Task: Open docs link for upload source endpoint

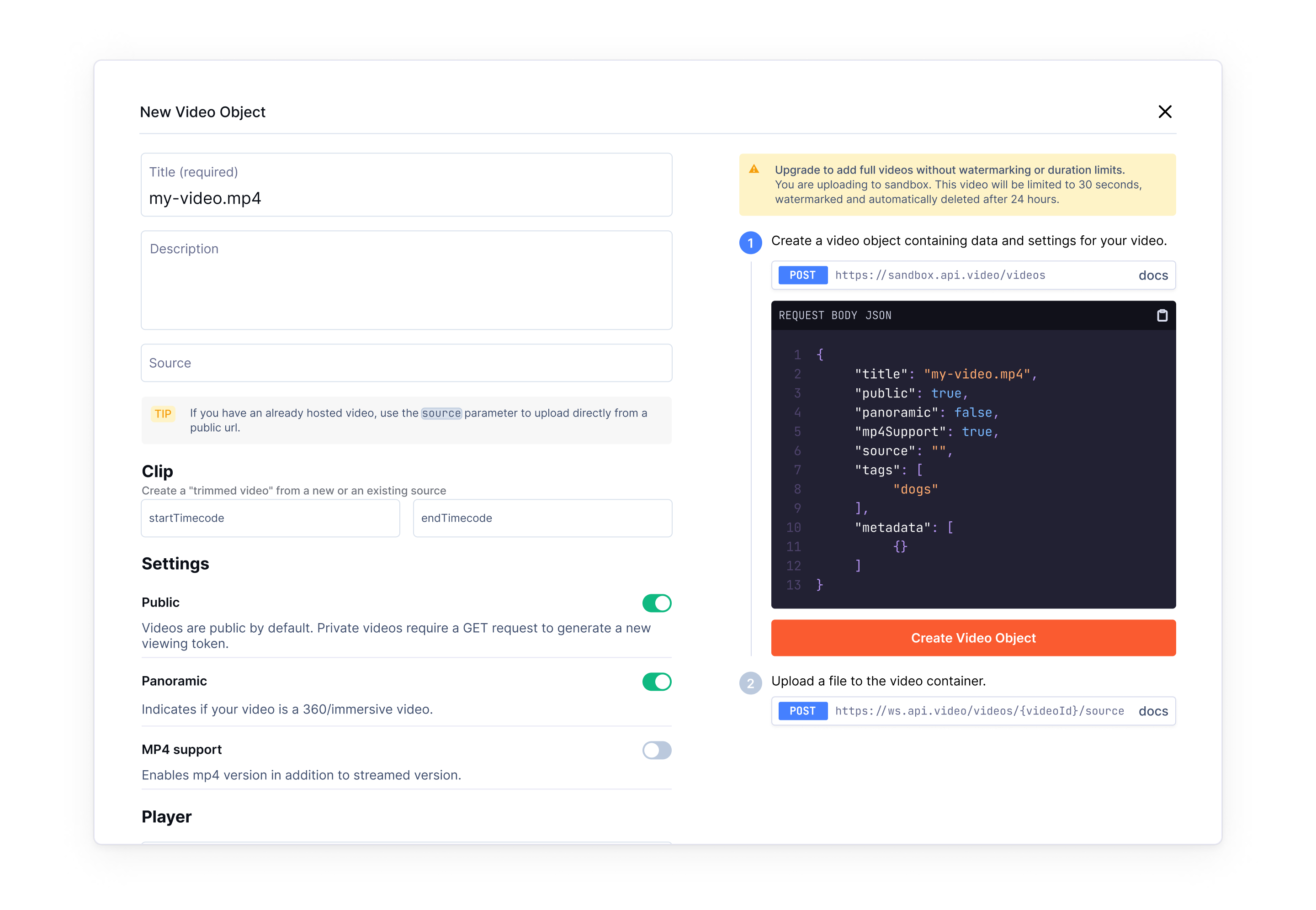Action: coord(1153,711)
